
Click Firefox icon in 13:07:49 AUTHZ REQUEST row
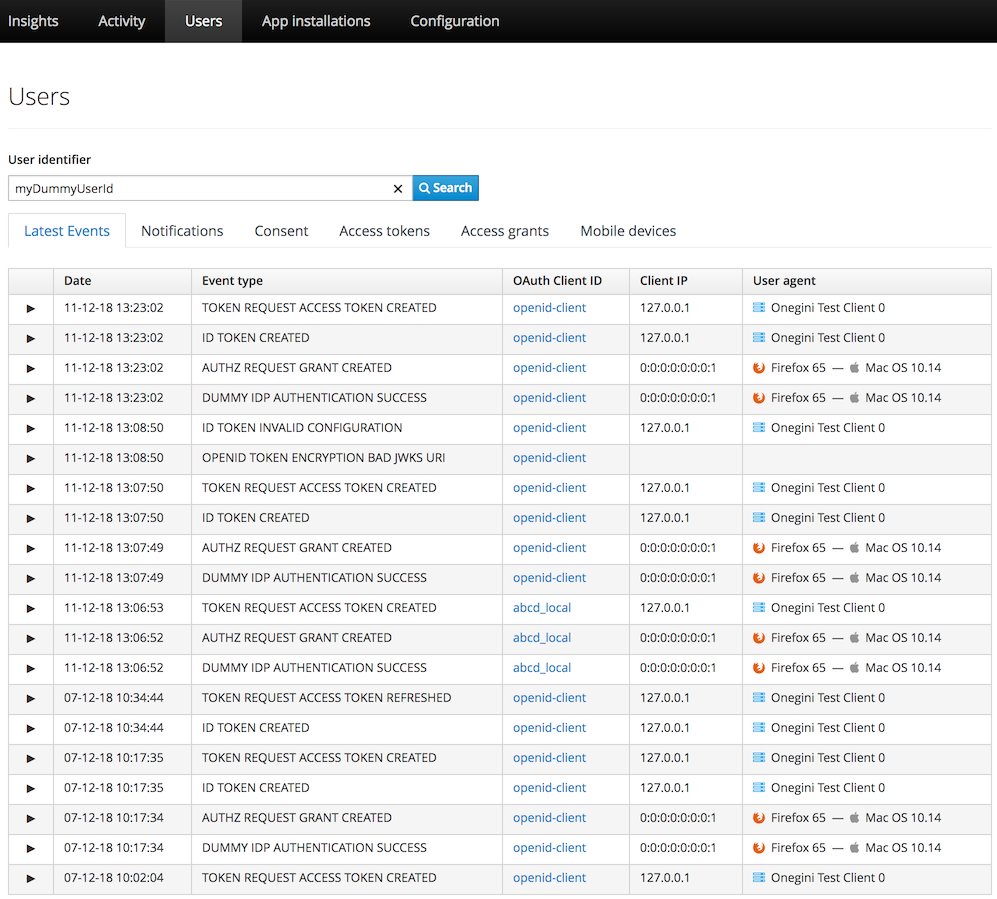click(759, 547)
